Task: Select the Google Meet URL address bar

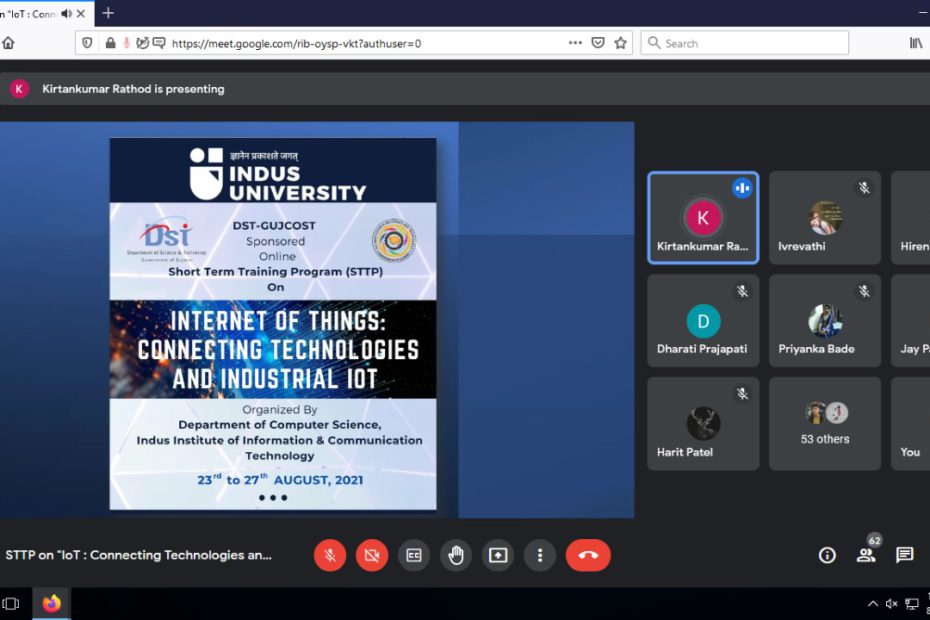Action: 360,43
